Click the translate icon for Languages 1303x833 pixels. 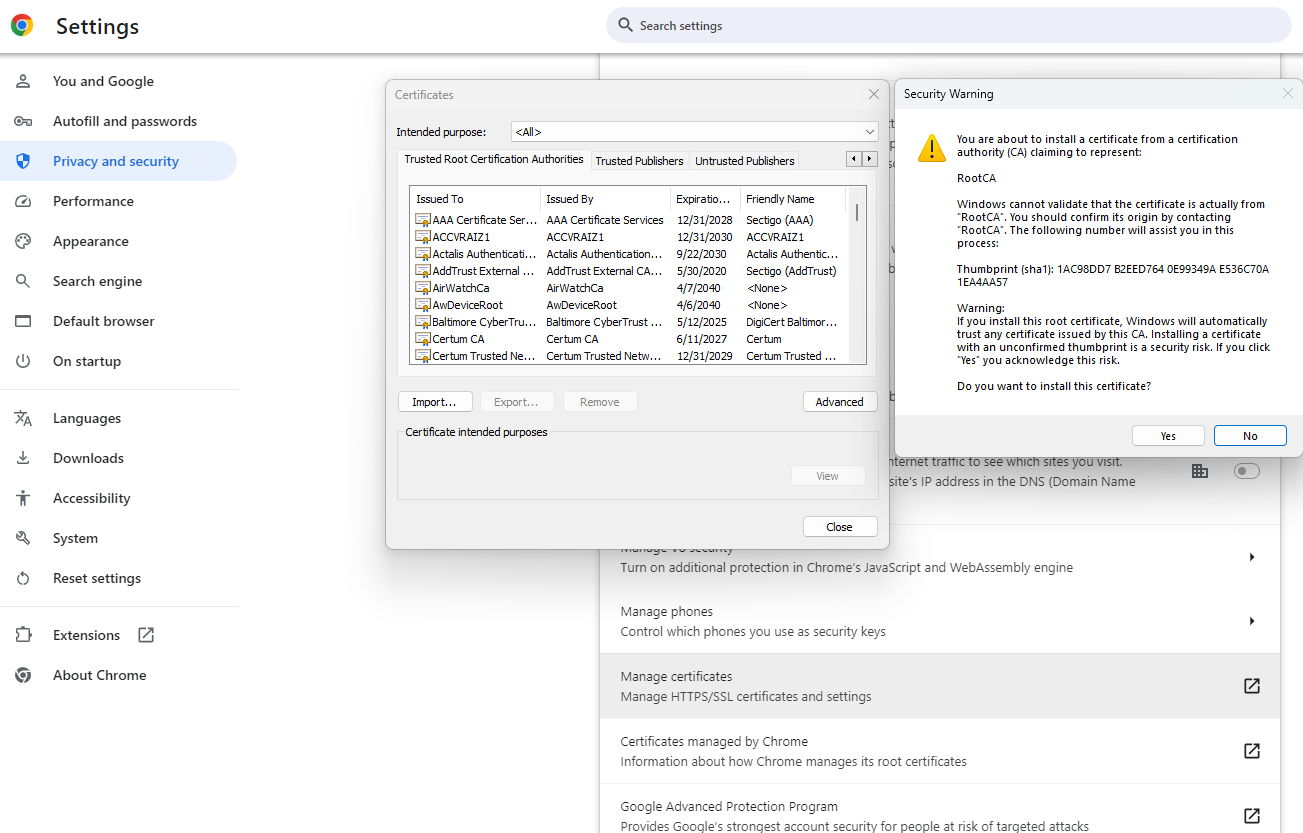23,418
